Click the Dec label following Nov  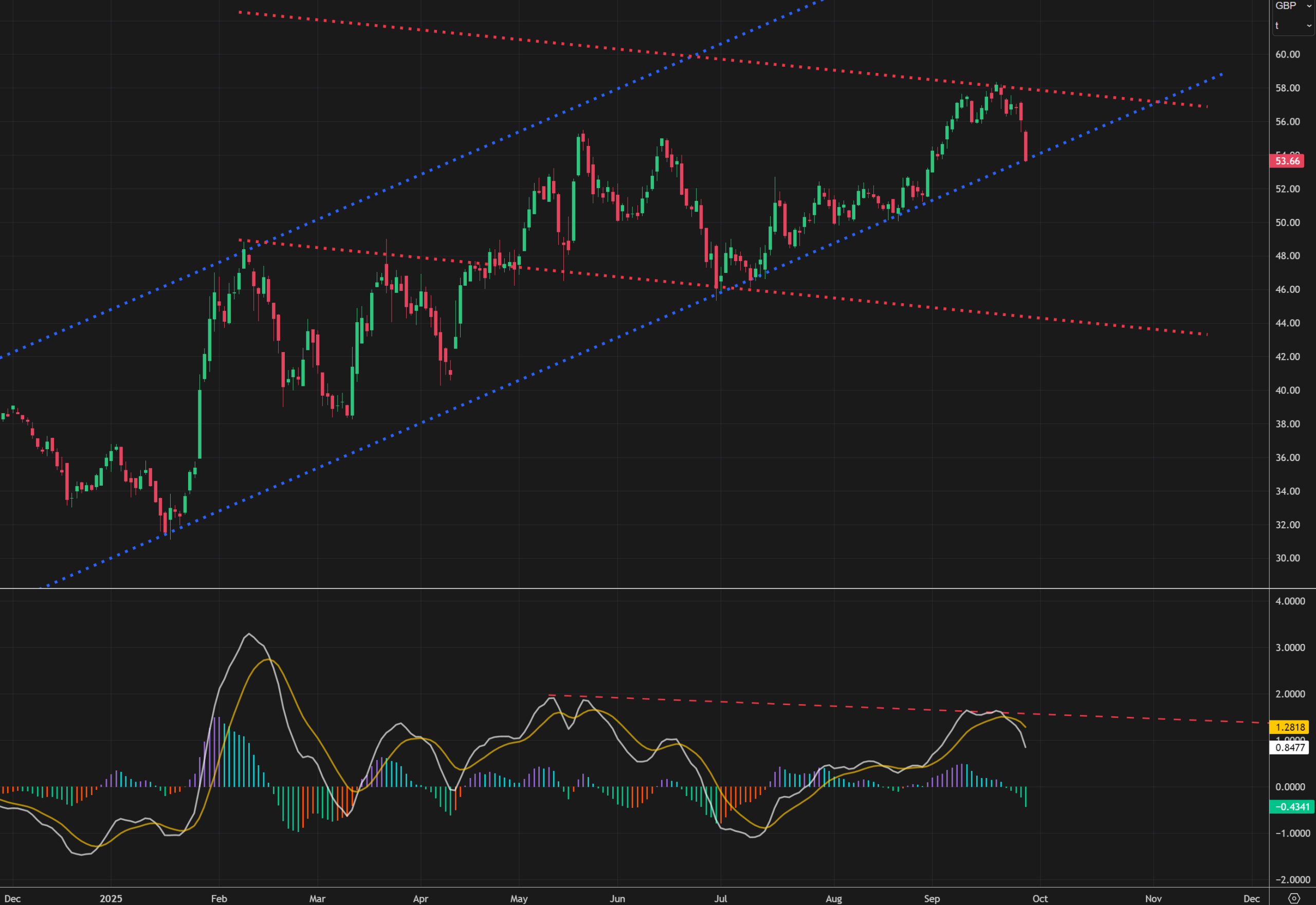1252,899
